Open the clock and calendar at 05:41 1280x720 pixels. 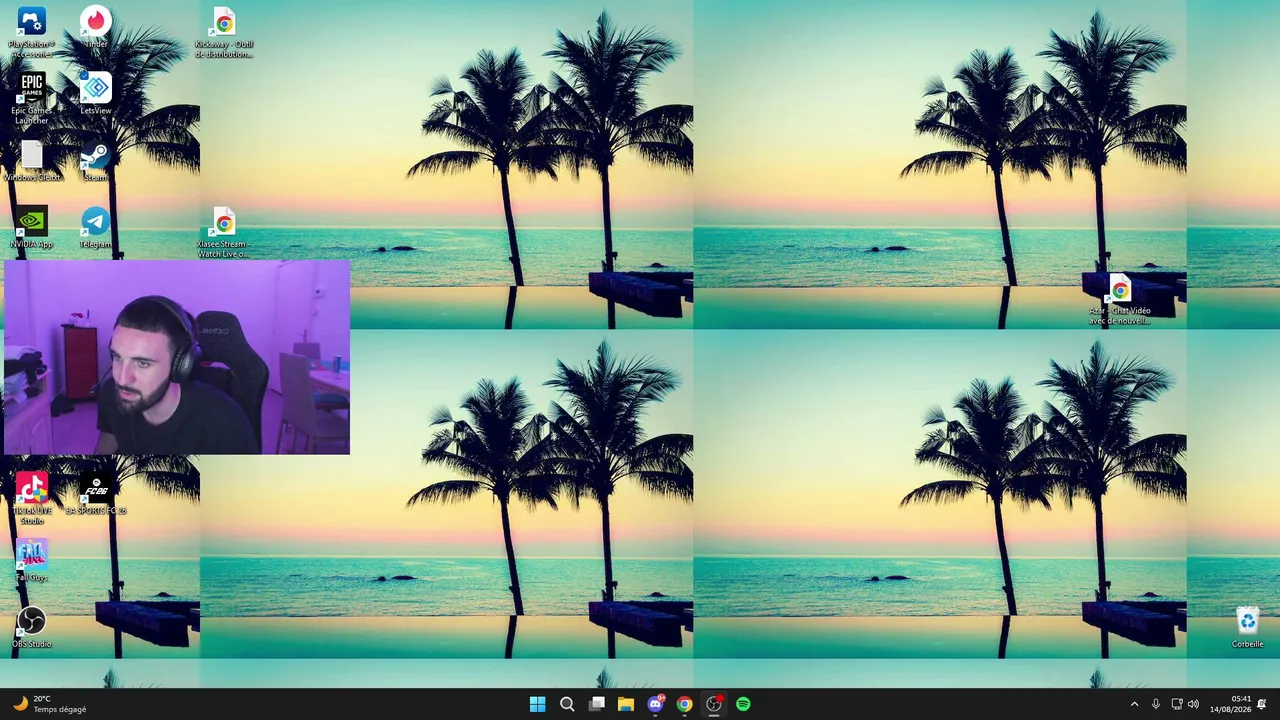[1232, 704]
